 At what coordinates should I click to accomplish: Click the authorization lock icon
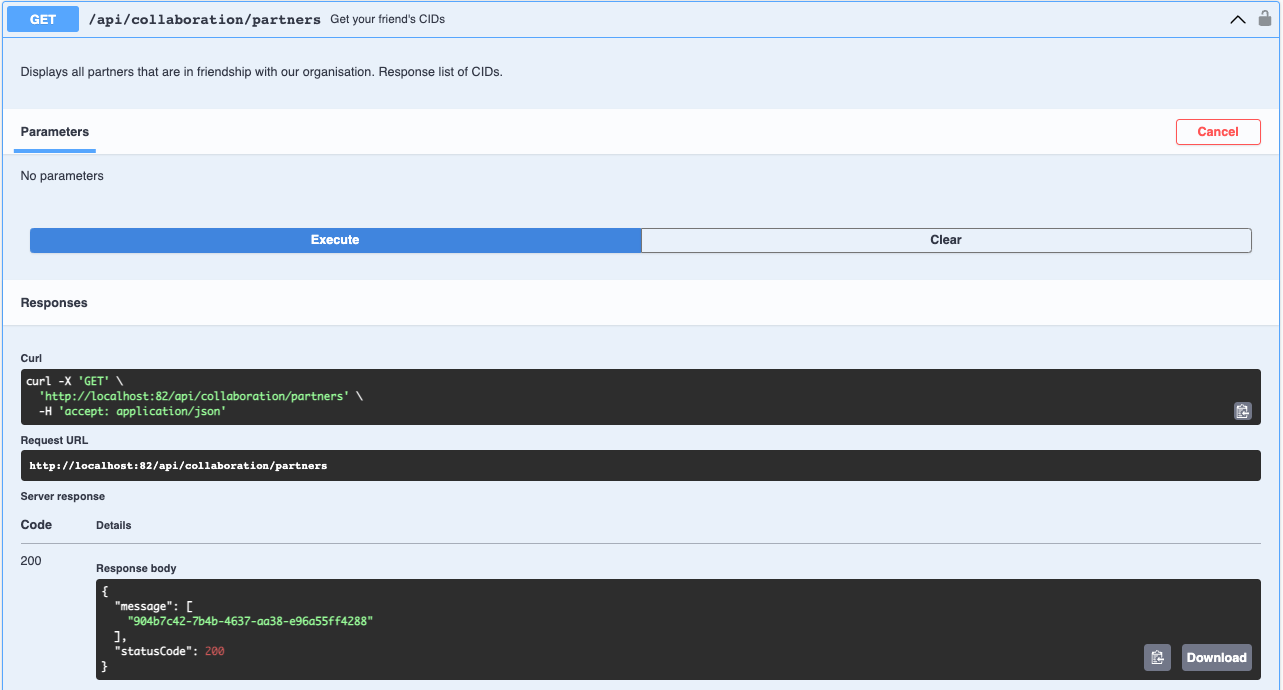click(1264, 18)
